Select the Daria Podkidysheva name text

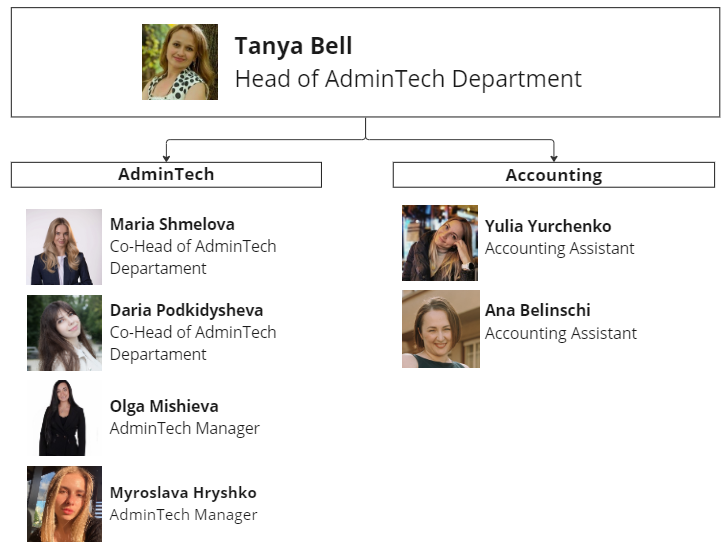pos(186,310)
